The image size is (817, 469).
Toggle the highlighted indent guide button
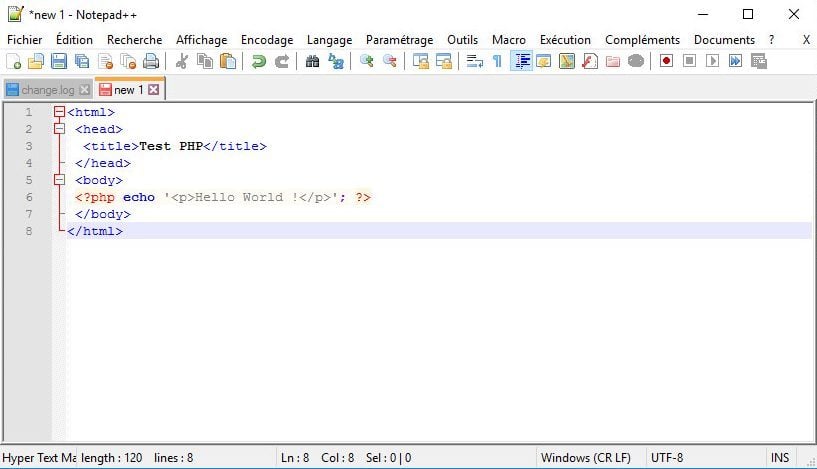click(521, 61)
